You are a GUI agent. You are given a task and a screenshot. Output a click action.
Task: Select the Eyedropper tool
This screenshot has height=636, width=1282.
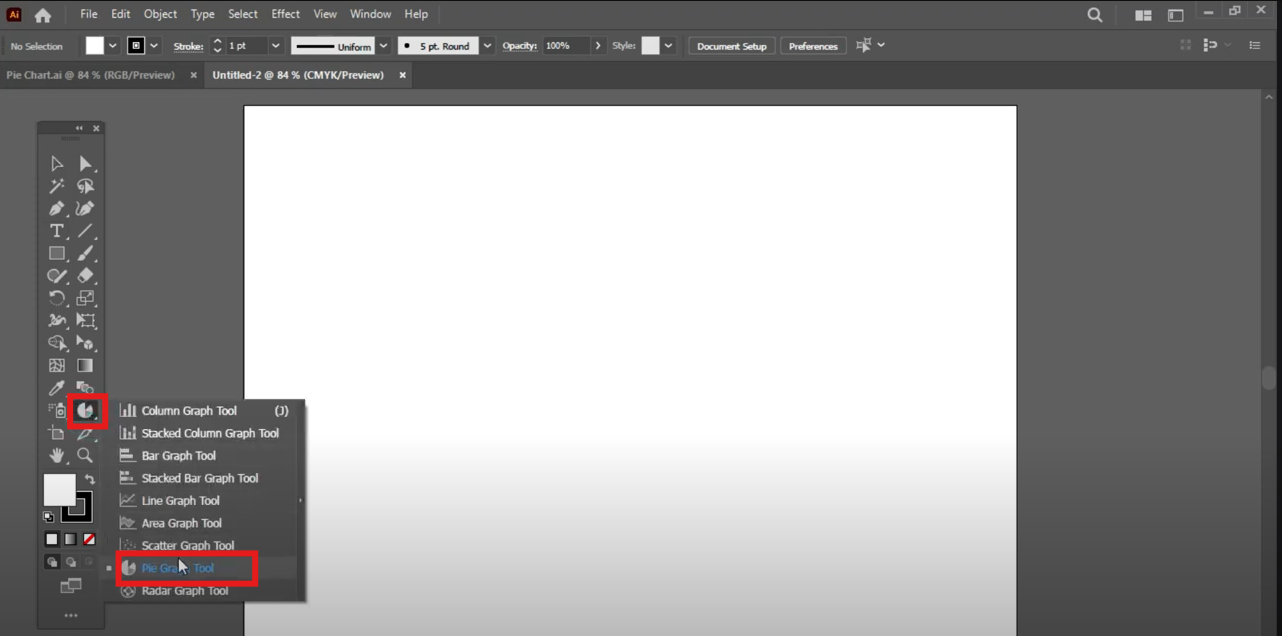[57, 388]
